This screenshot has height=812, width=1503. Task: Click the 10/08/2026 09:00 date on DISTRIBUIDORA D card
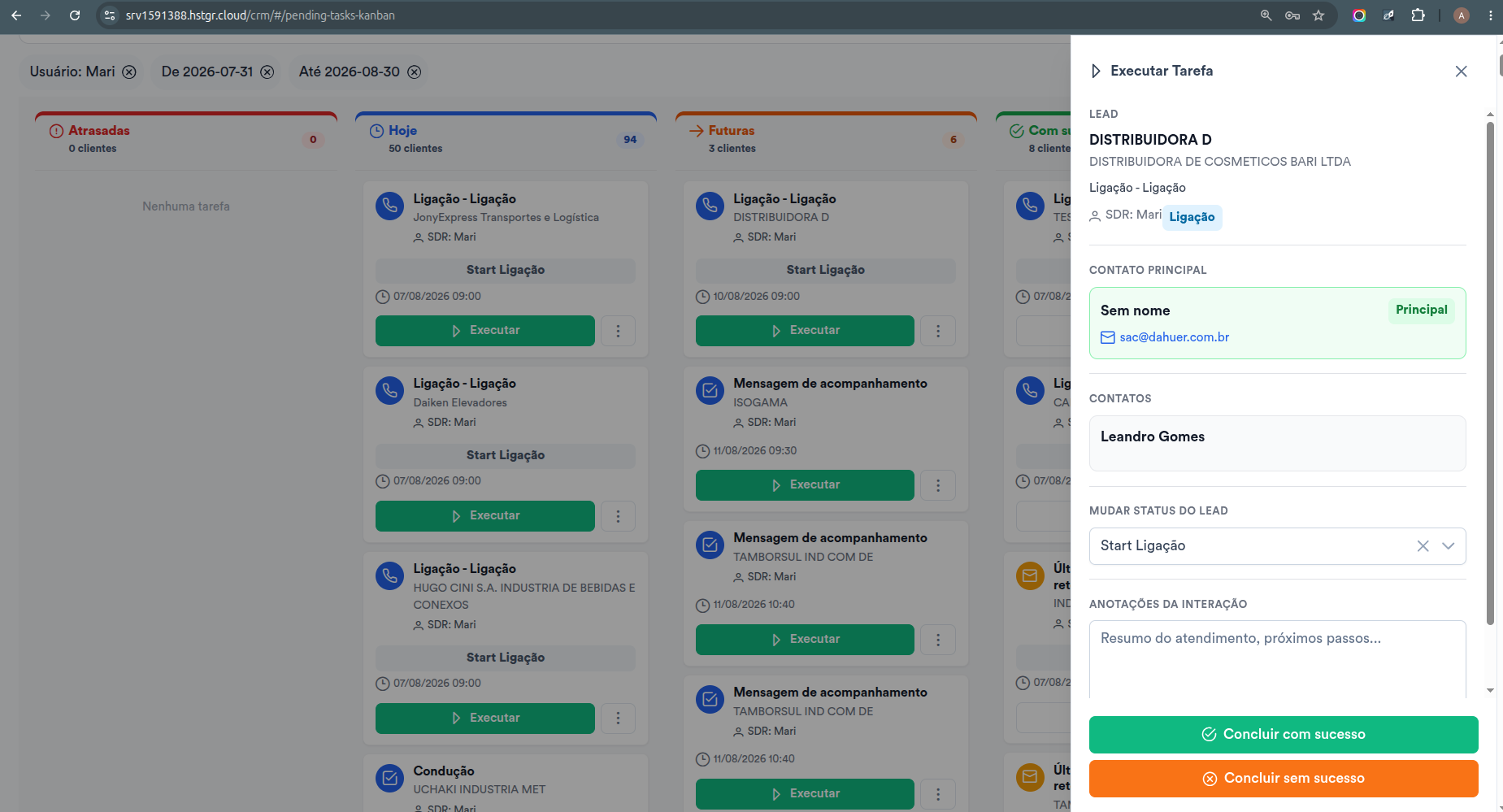click(756, 297)
